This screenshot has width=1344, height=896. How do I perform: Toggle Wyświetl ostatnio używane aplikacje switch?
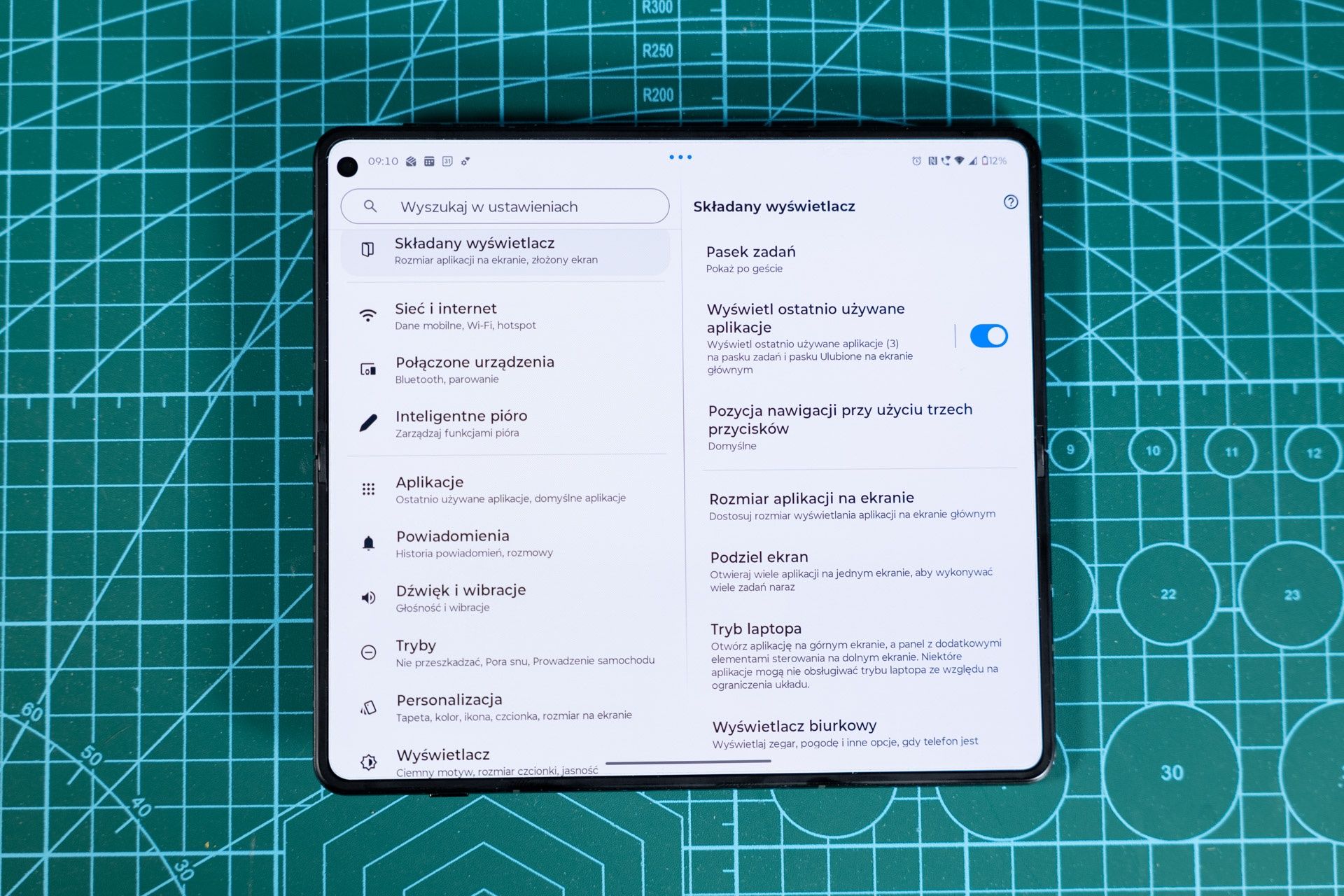[x=988, y=336]
